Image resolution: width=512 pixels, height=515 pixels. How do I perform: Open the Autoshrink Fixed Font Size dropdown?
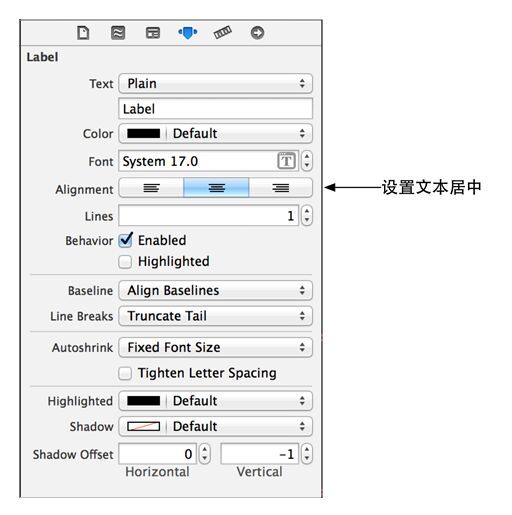point(215,347)
